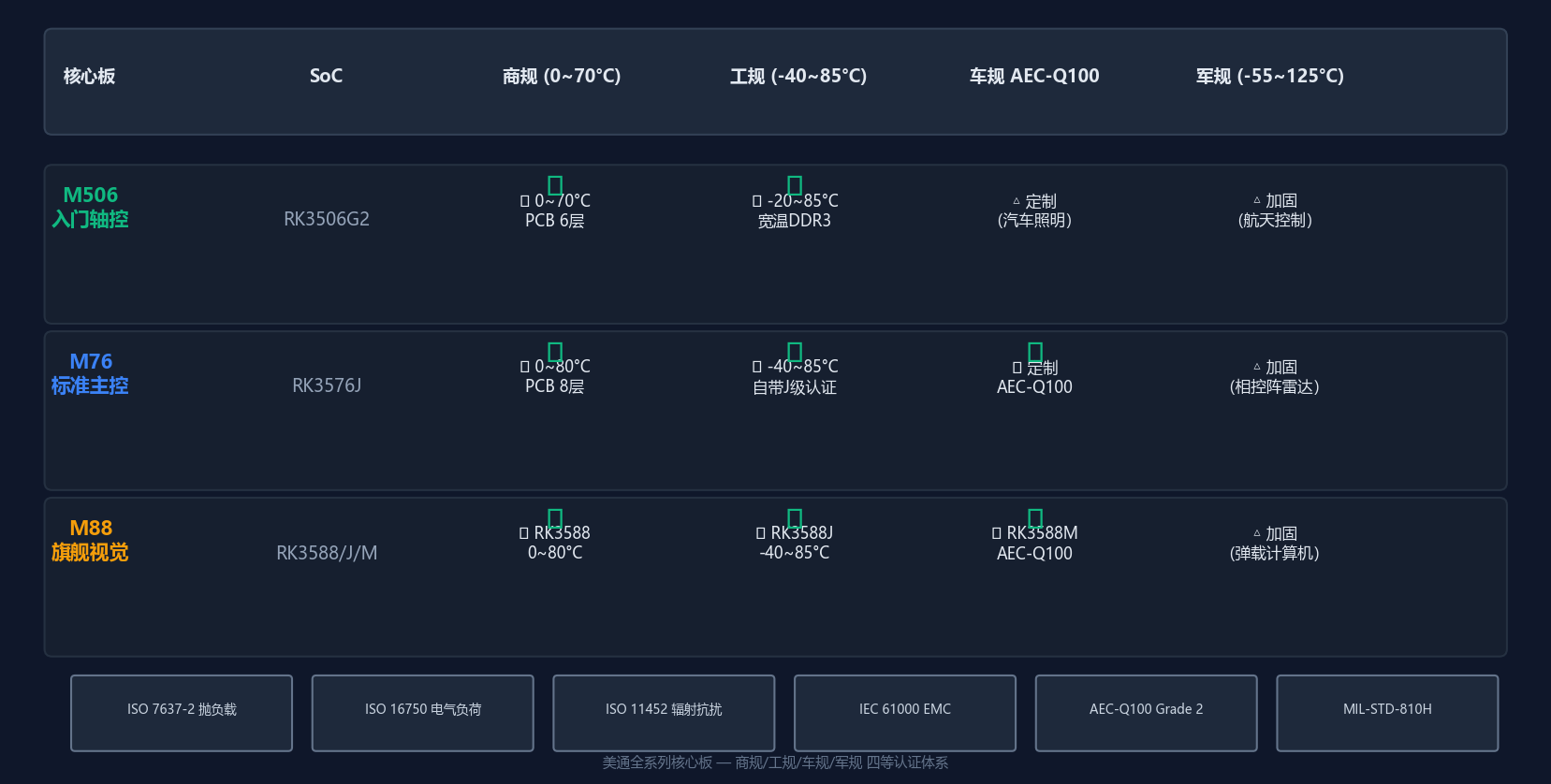
Task: Click the "PCB 8层" text
Action: 555,386
